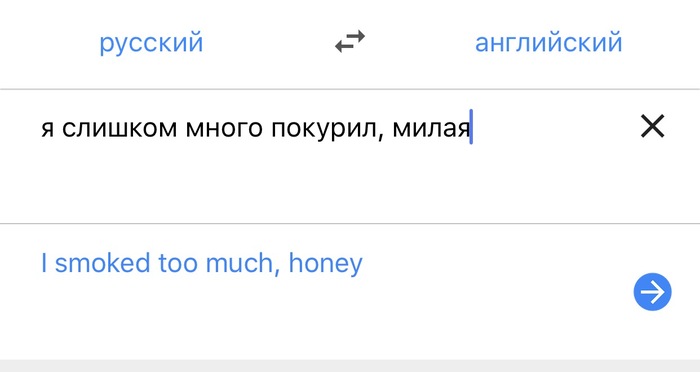The width and height of the screenshot is (700, 372).
Task: Select the word 'too' in the translation
Action: tap(178, 263)
